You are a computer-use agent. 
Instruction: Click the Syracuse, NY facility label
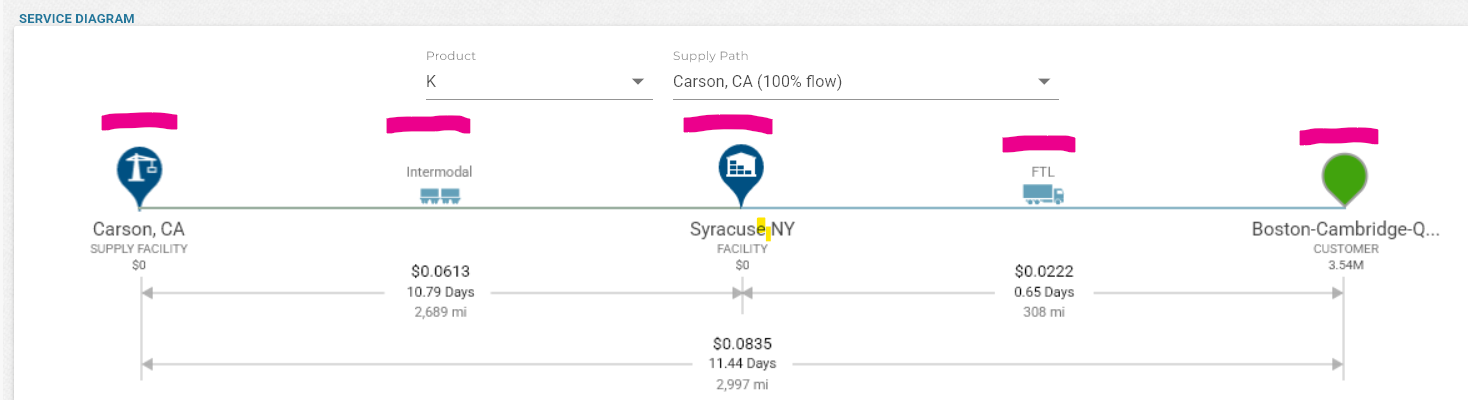(x=742, y=230)
